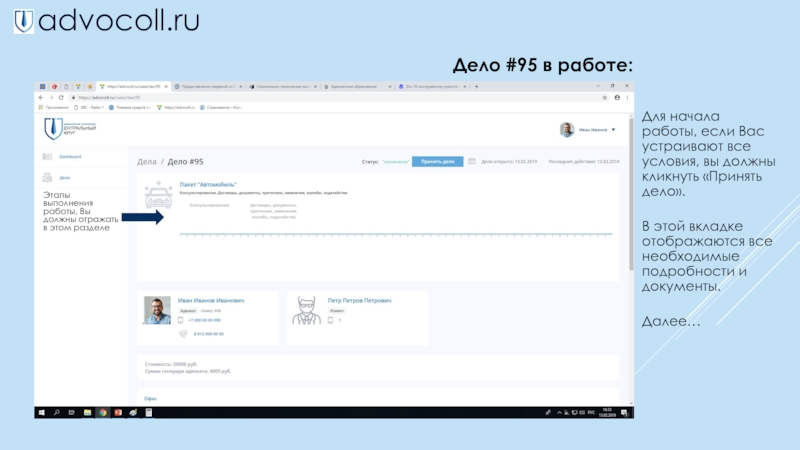Click the Windows Start button on taskbar
Image resolution: width=800 pixels, height=450 pixels.
pos(42,413)
